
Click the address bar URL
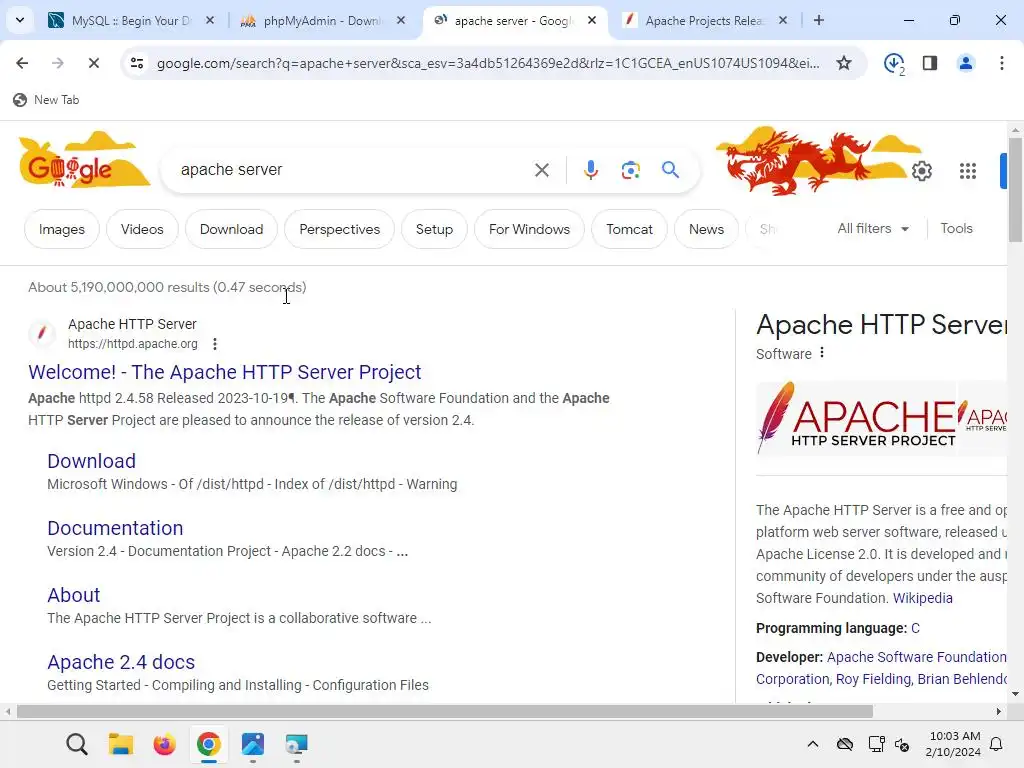tap(488, 63)
